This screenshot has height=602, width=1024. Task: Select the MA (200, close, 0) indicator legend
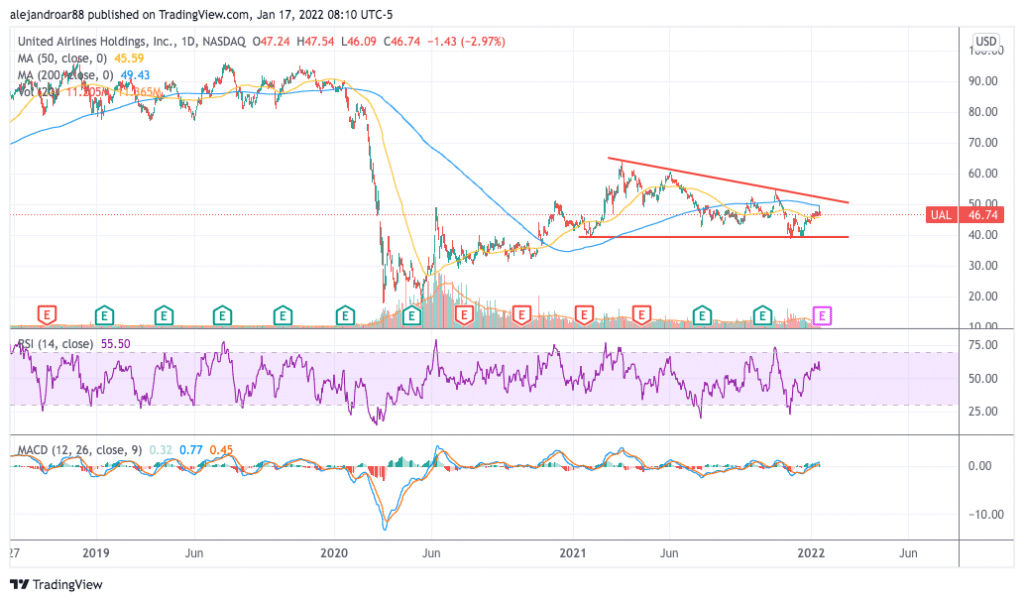tap(65, 75)
